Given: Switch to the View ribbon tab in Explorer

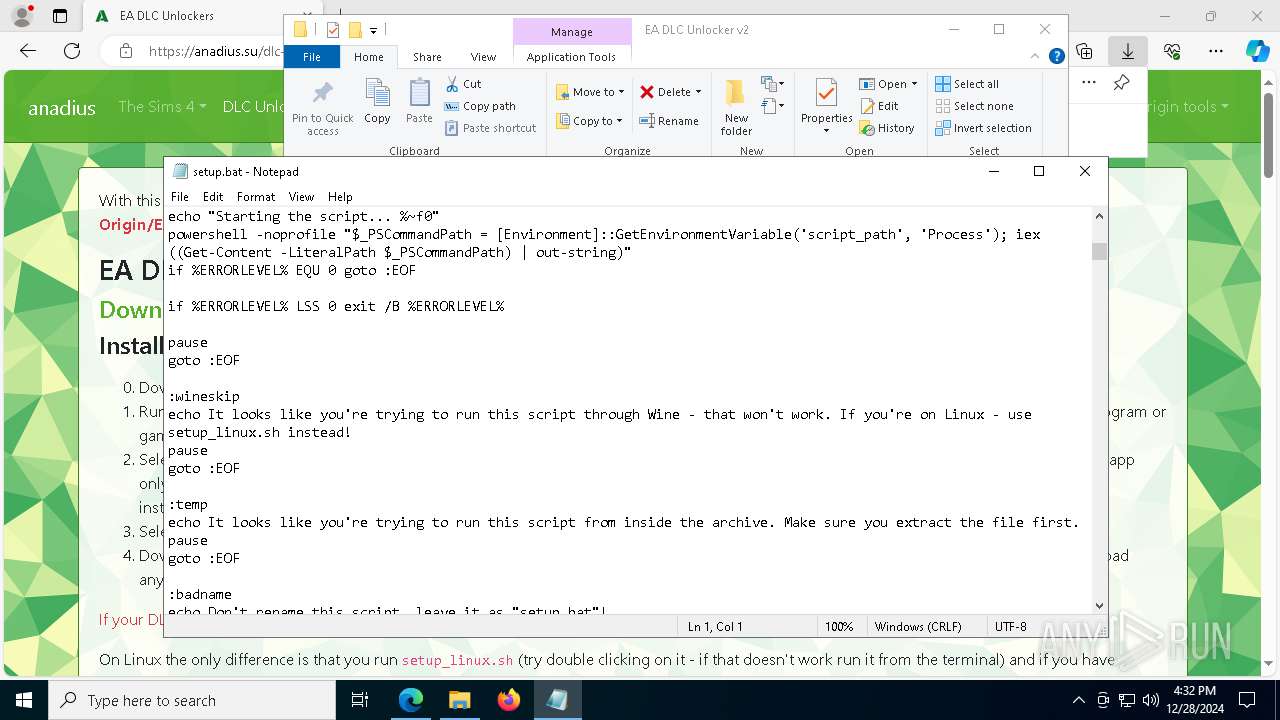Looking at the screenshot, I should 483,57.
